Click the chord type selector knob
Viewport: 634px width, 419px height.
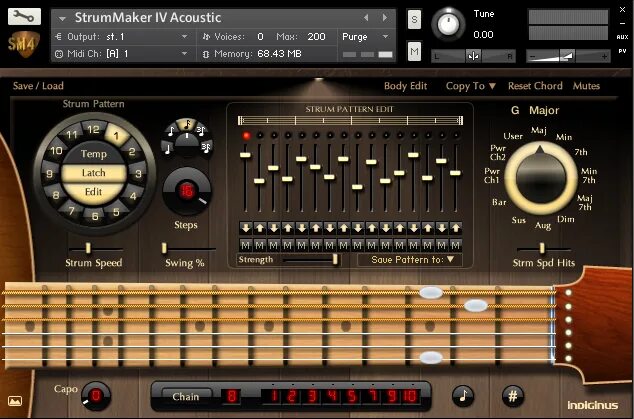pos(541,178)
